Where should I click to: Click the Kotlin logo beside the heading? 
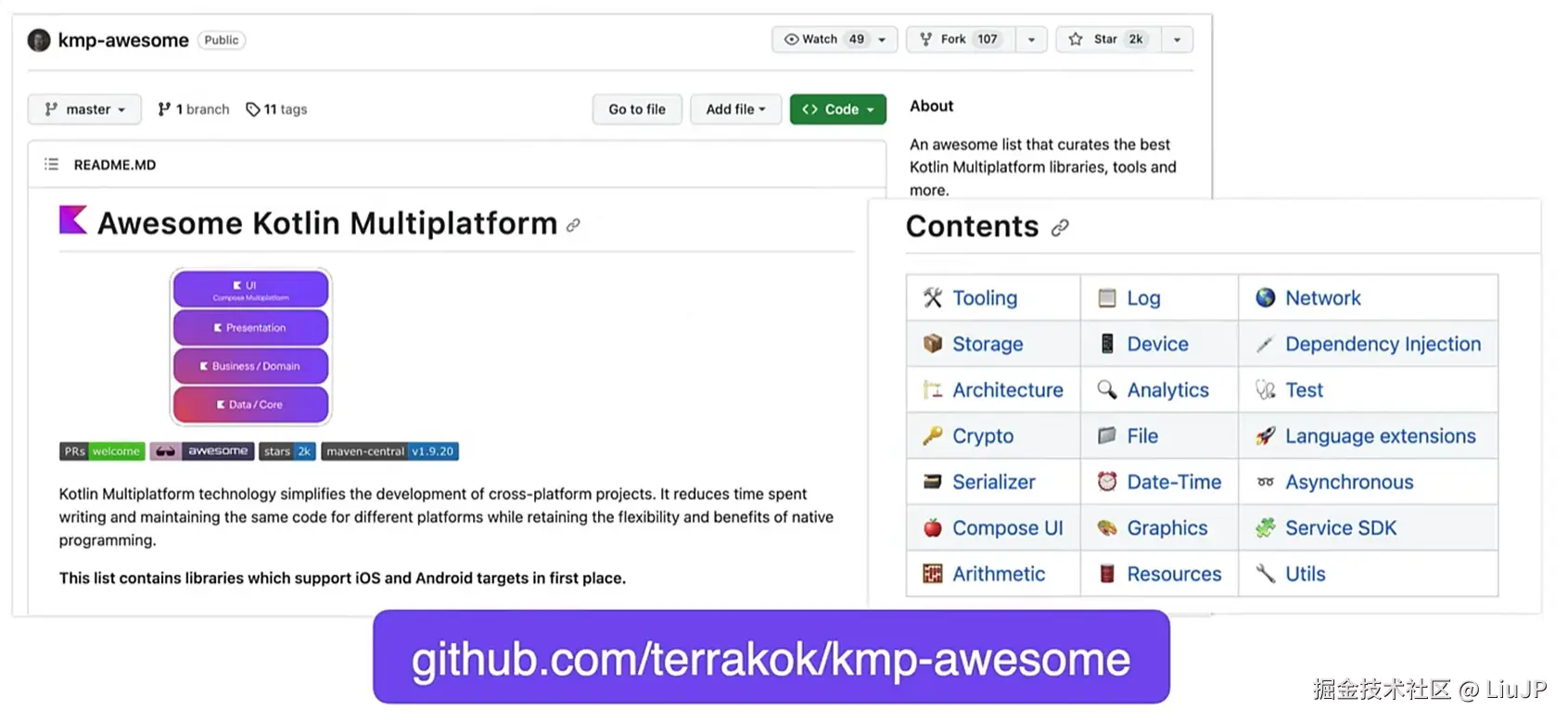point(73,220)
